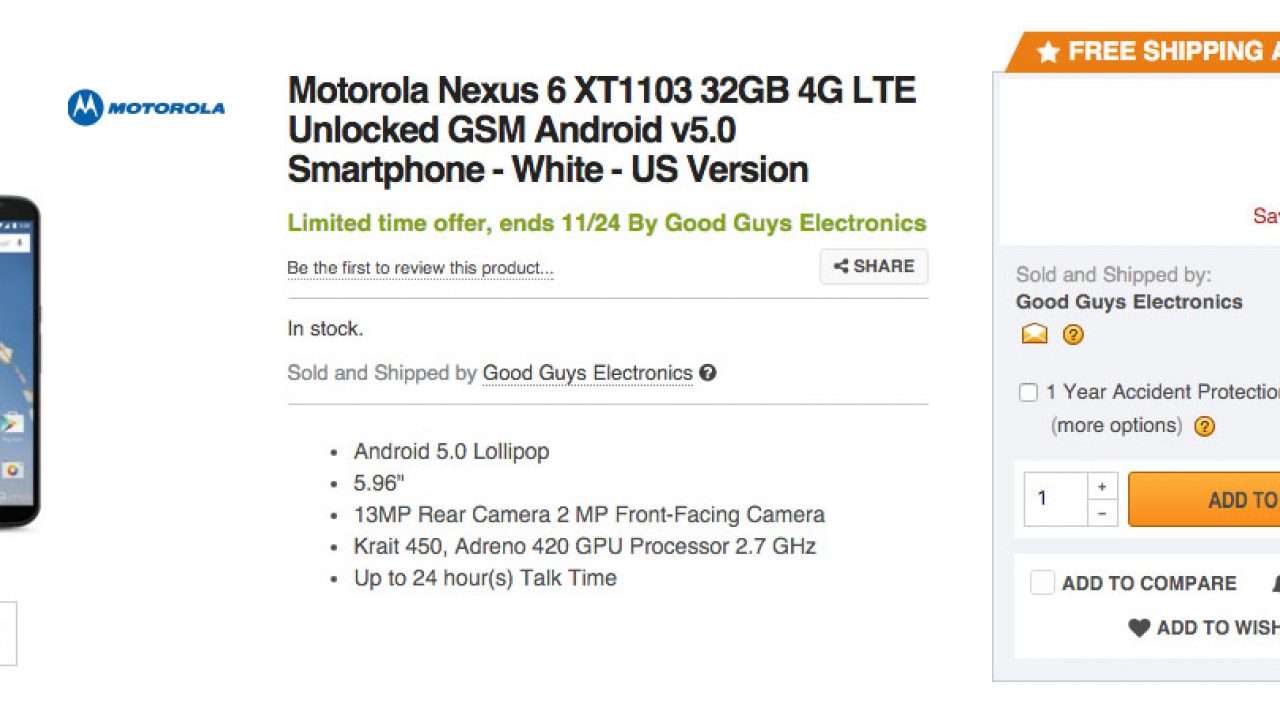Screen dimensions: 1280x720
Task: Click the help icon next to more options
Action: tap(1205, 426)
